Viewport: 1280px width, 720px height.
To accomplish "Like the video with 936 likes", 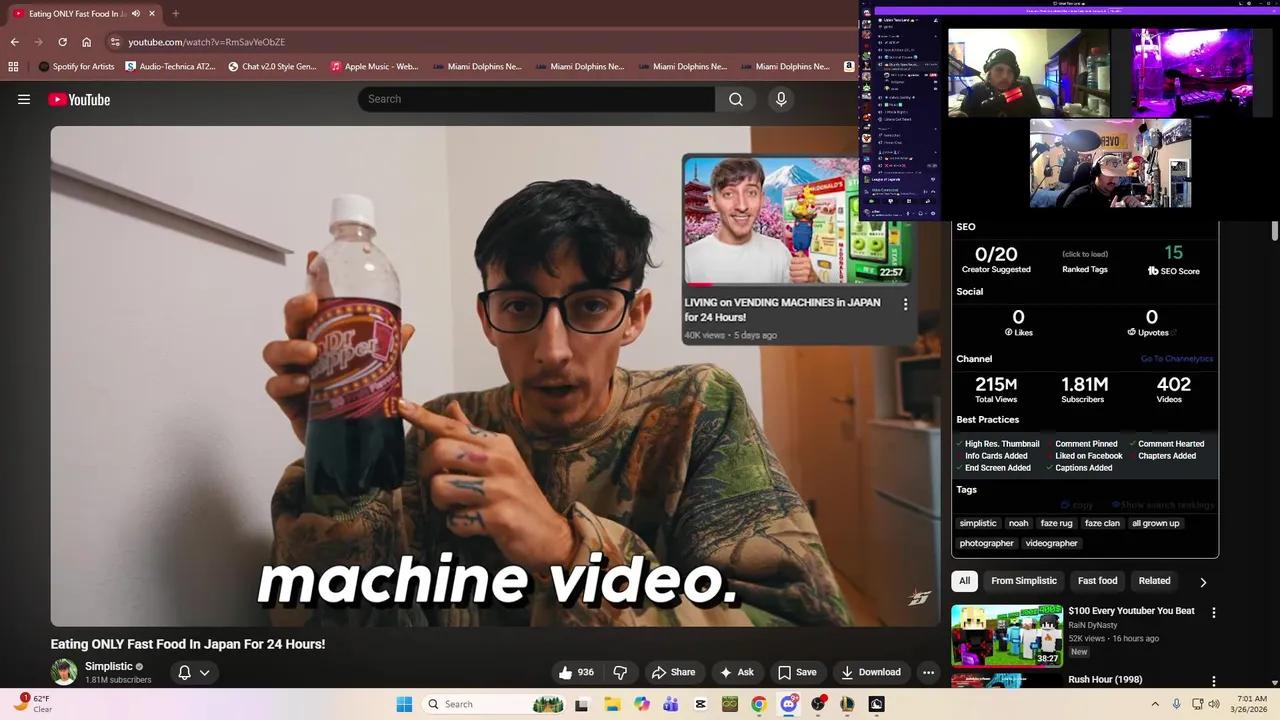I will point(577,672).
